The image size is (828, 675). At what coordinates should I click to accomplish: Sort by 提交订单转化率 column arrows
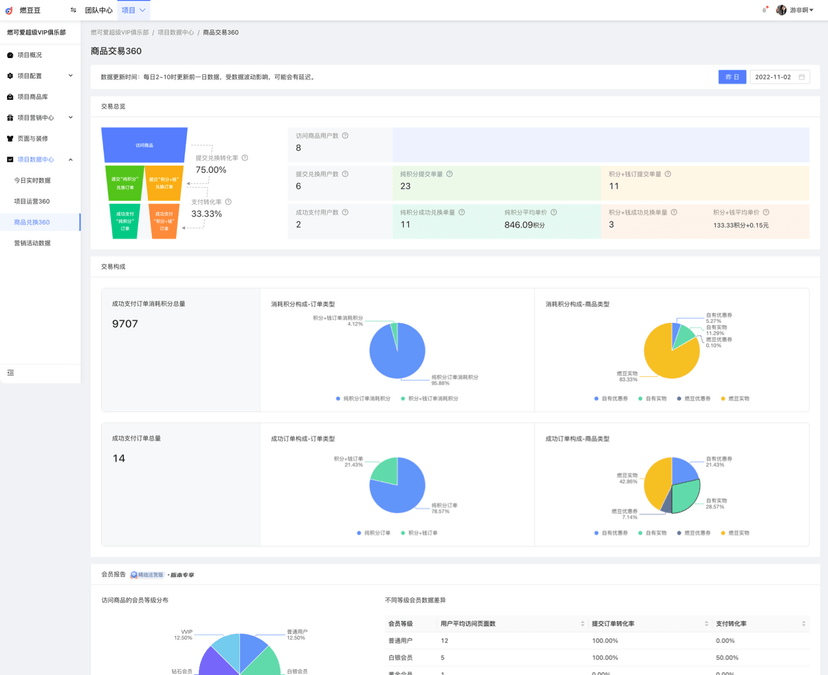tap(706, 624)
